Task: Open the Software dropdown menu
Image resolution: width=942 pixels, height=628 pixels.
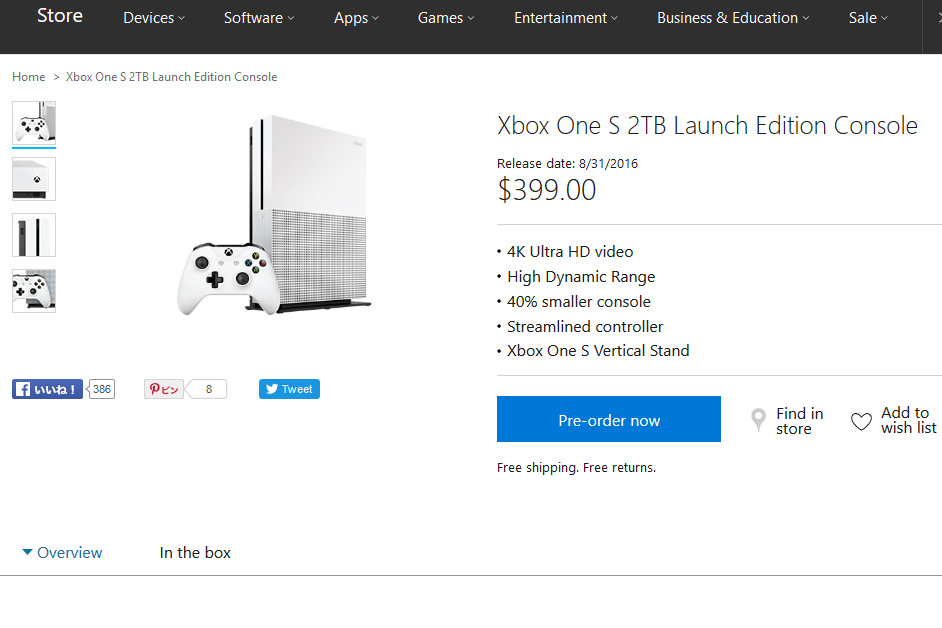Action: pos(259,18)
